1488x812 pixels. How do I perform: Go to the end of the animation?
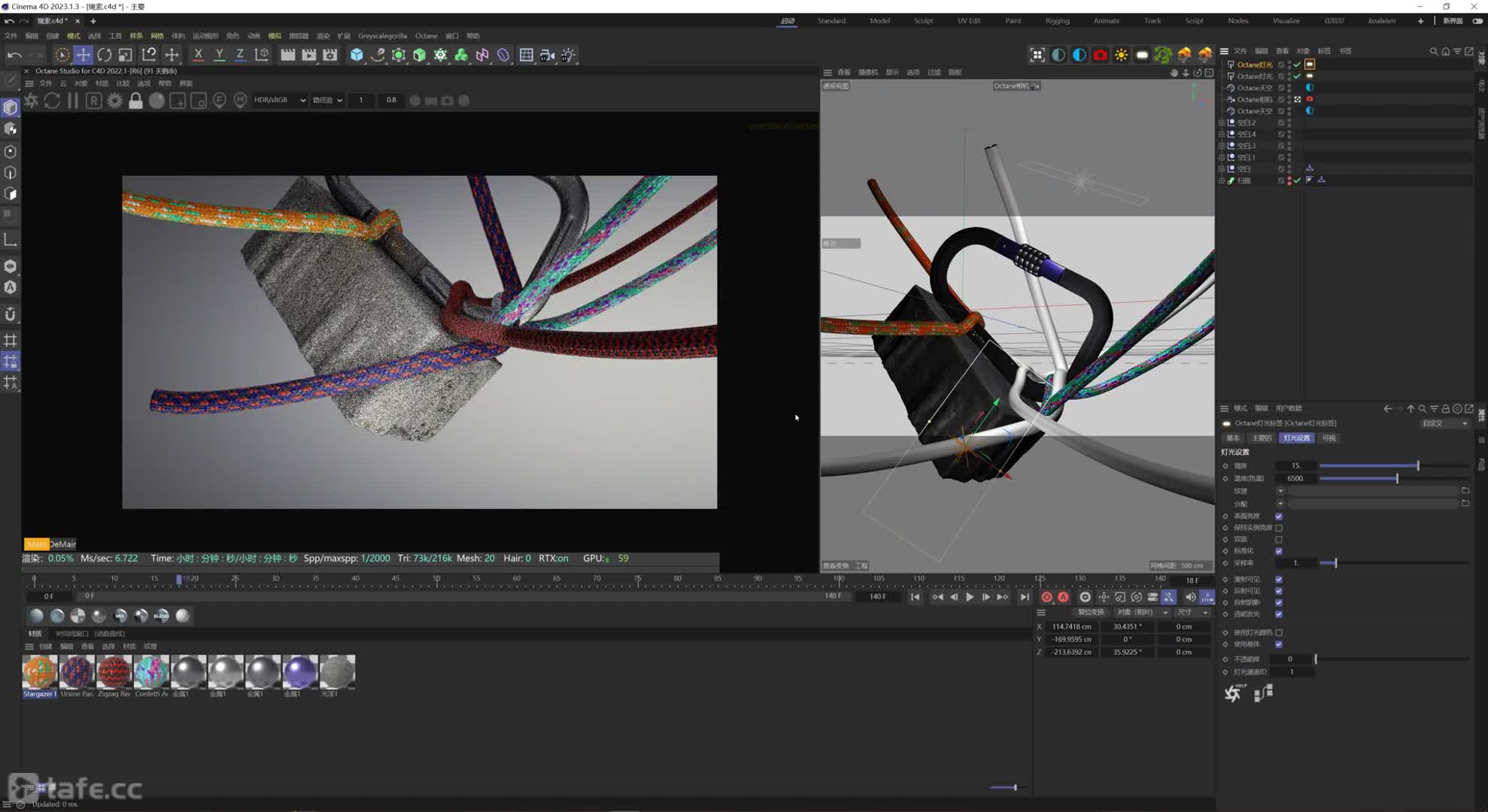(1025, 597)
